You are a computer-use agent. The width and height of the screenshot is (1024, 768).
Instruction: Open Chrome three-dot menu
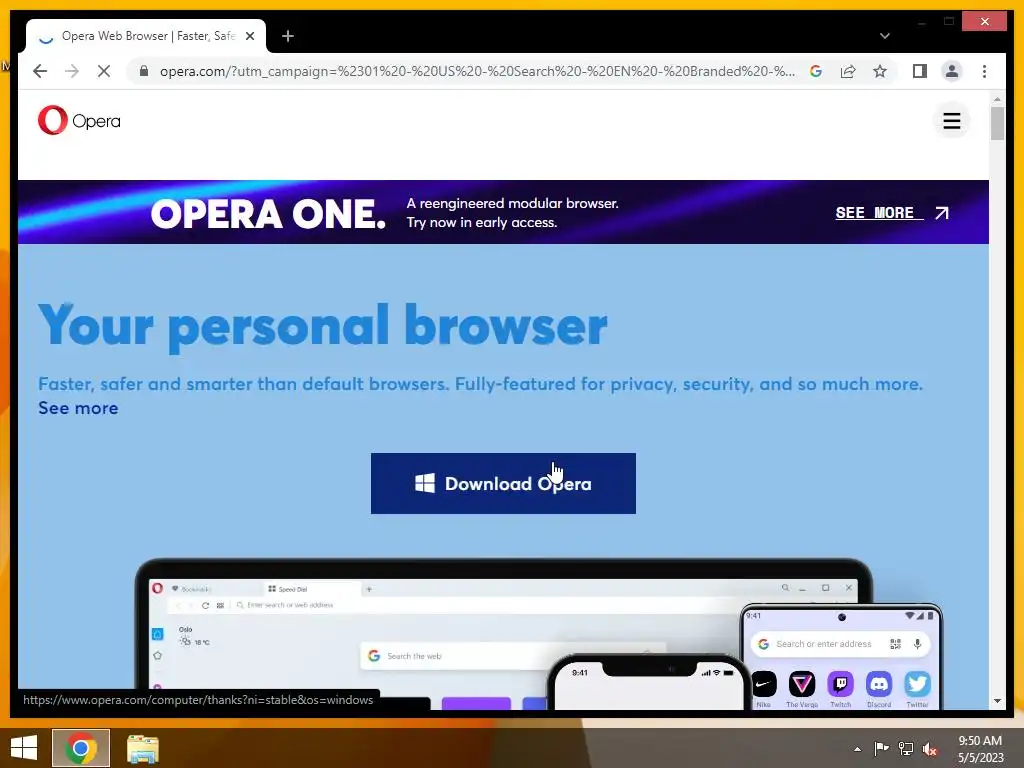[984, 71]
